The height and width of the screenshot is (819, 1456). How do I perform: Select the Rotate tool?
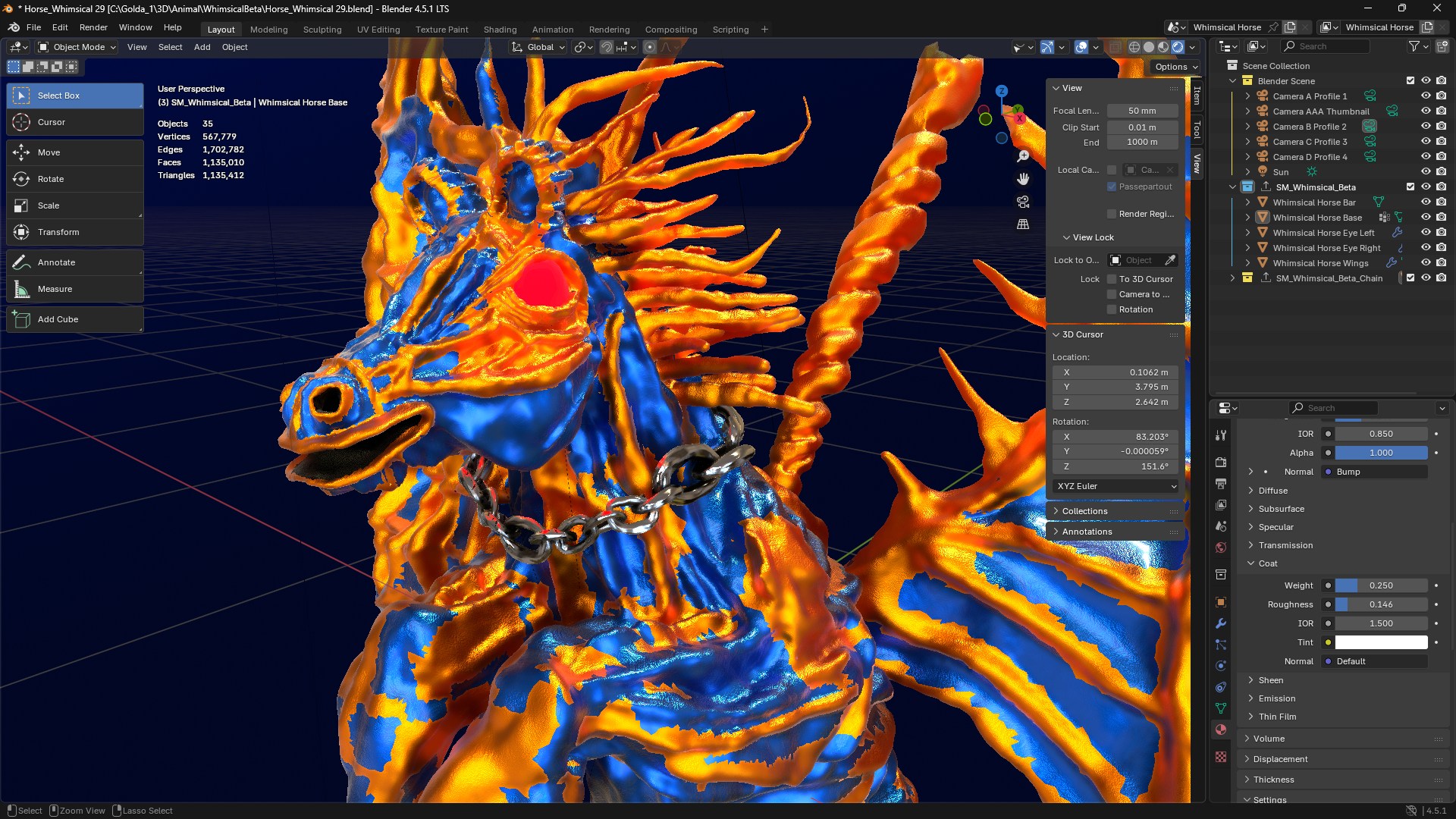[x=50, y=179]
